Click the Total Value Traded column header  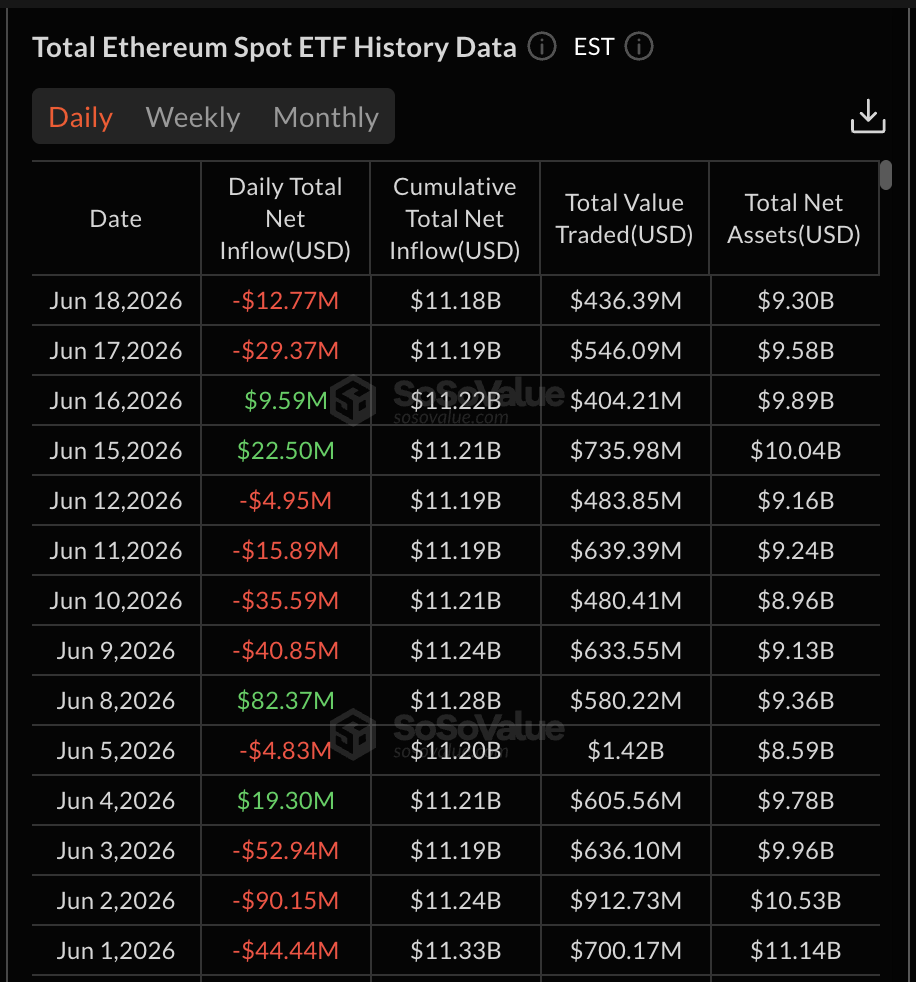tap(625, 219)
